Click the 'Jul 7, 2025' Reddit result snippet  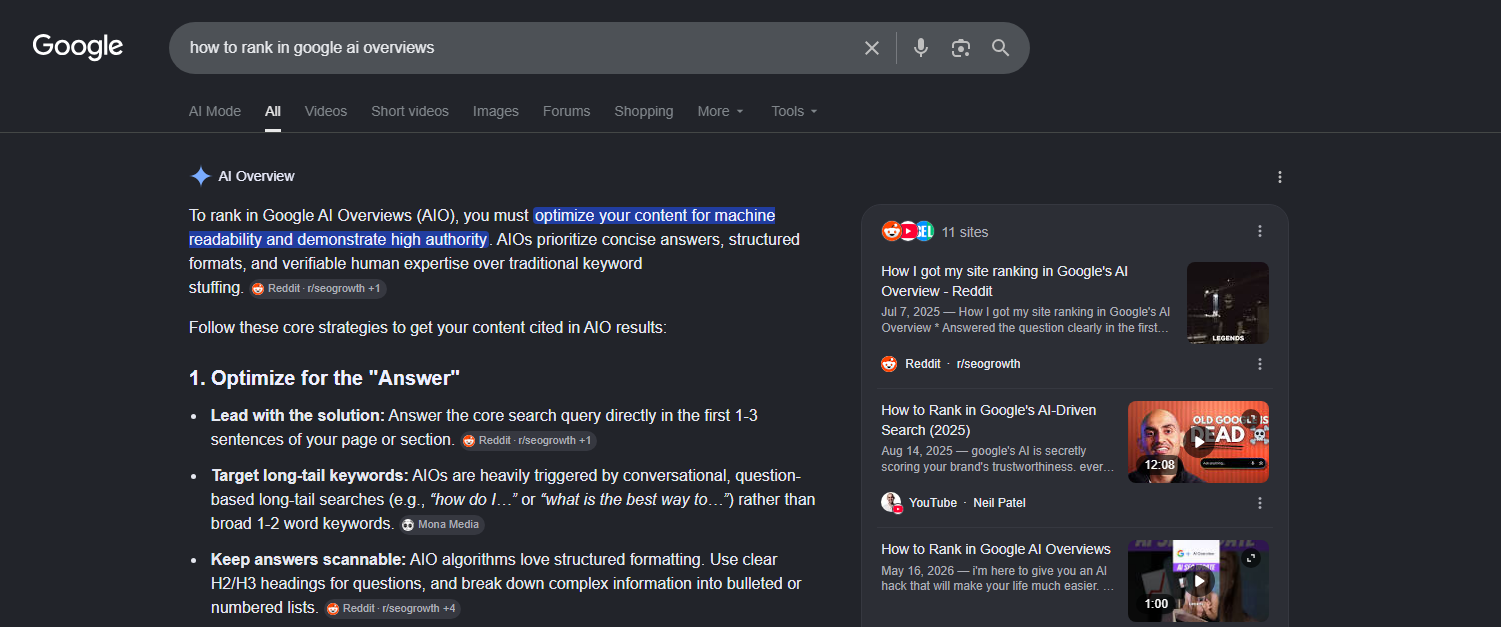1025,320
